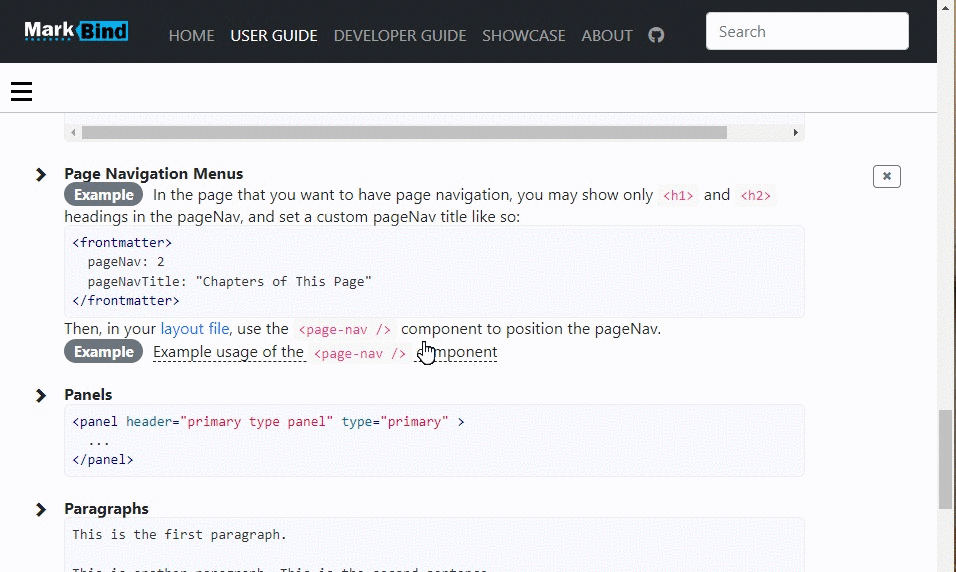Click the vertical page scrollbar thumb
This screenshot has width=956, height=572.
(945, 459)
